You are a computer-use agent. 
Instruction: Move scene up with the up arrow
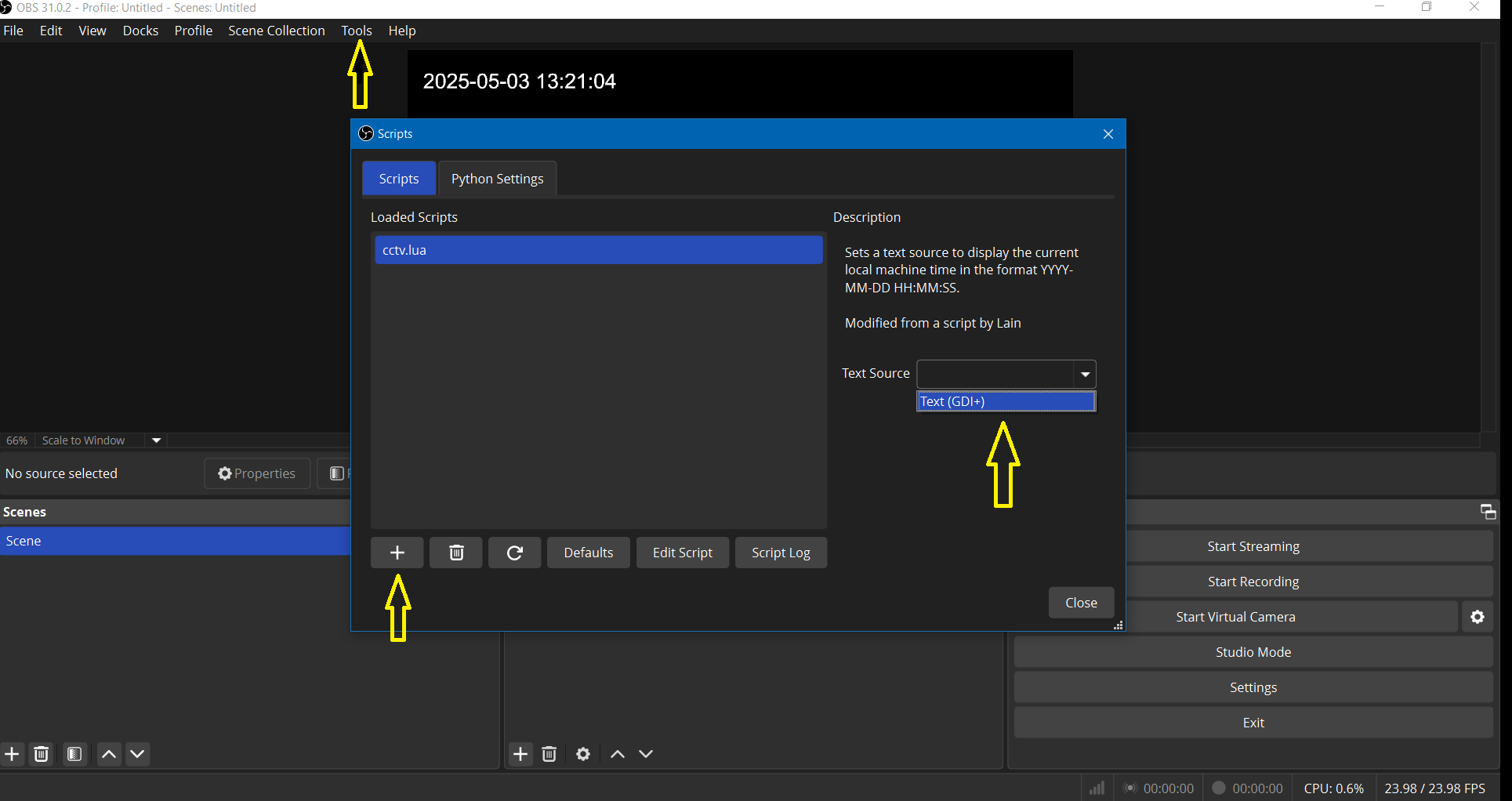point(110,754)
